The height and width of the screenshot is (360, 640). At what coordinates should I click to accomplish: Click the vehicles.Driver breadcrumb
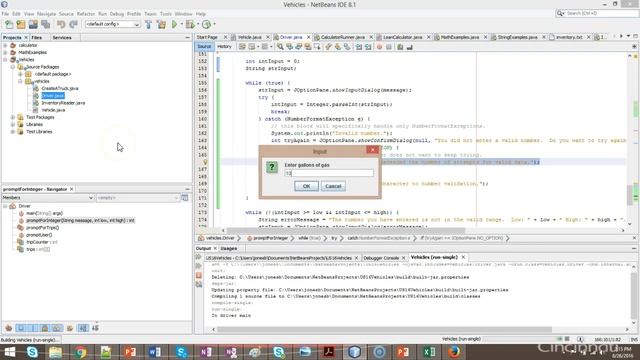pyautogui.click(x=220, y=238)
